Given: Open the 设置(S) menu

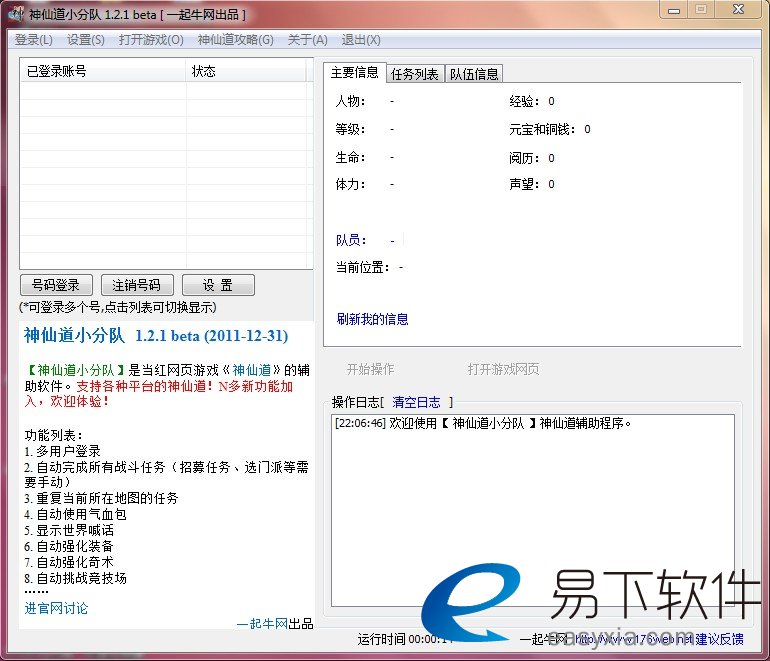Looking at the screenshot, I should [86, 40].
